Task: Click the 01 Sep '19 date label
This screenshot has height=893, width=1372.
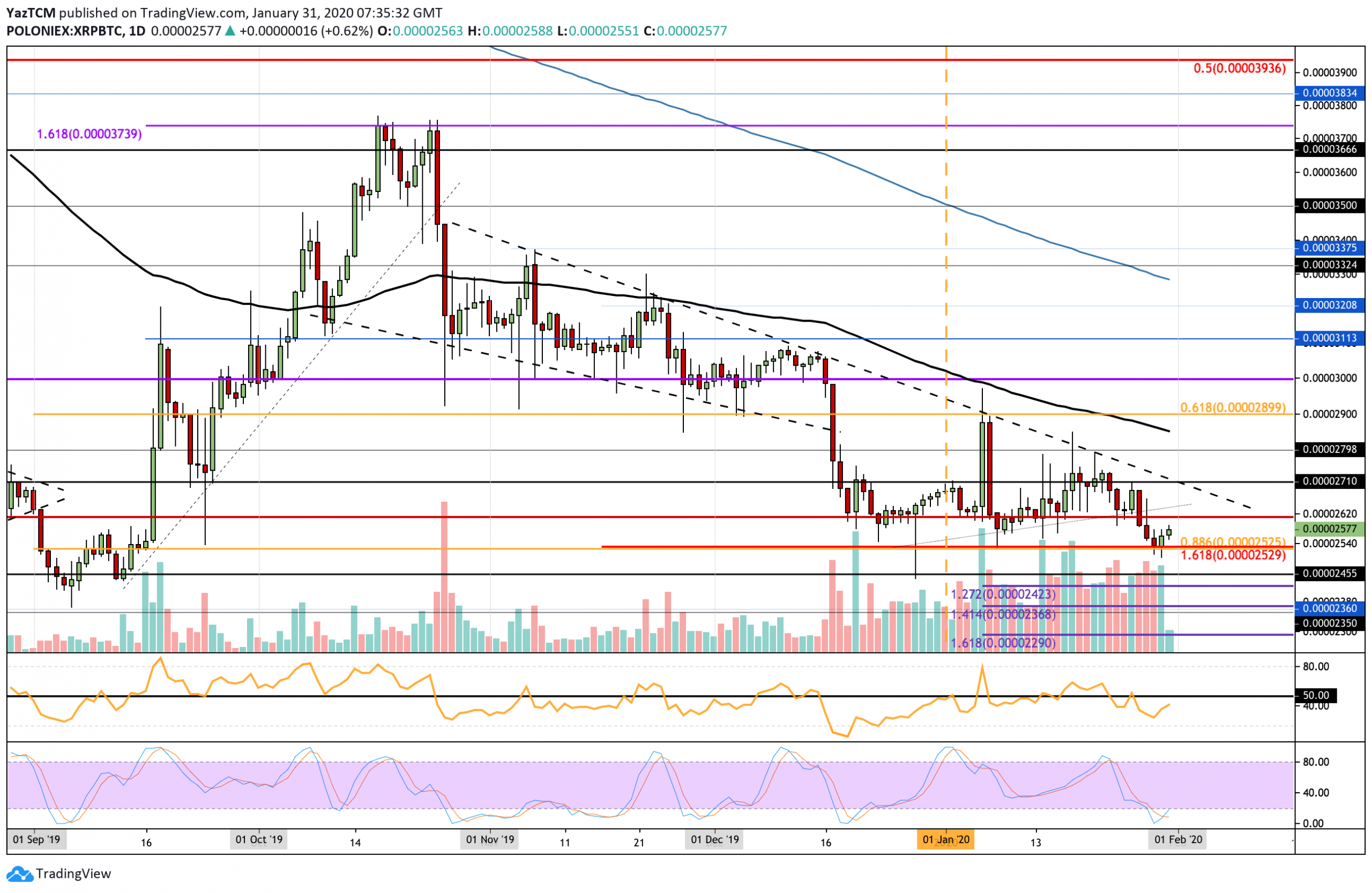Action: tap(37, 840)
